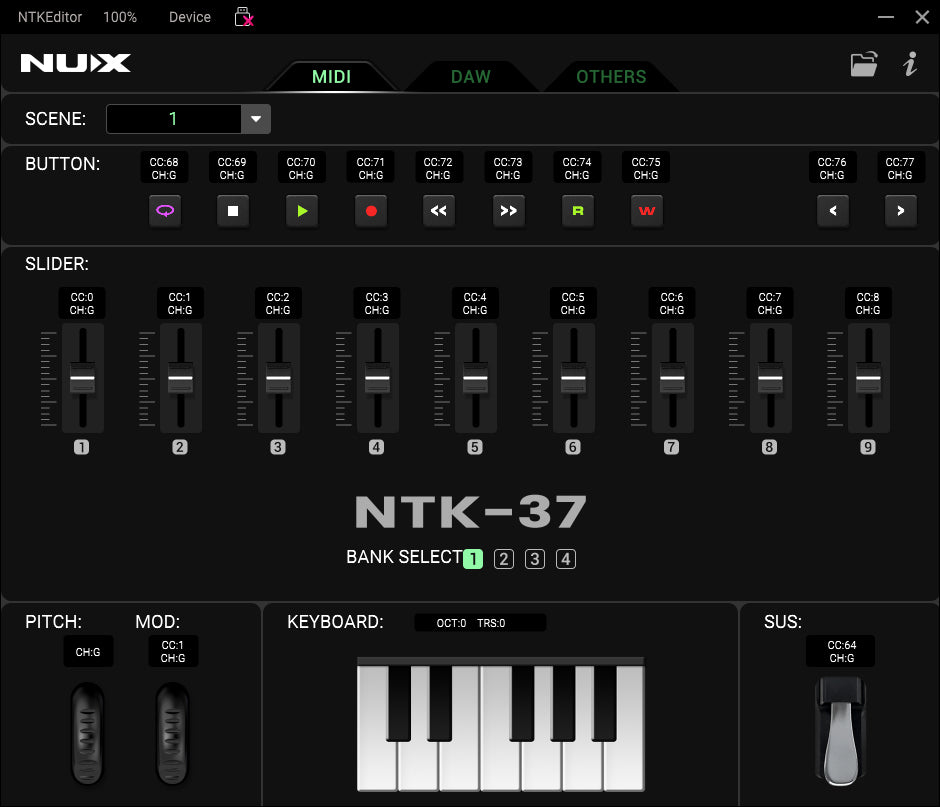Switch to the DAW tab
Screen dimensions: 940x807
pyautogui.click(x=470, y=76)
